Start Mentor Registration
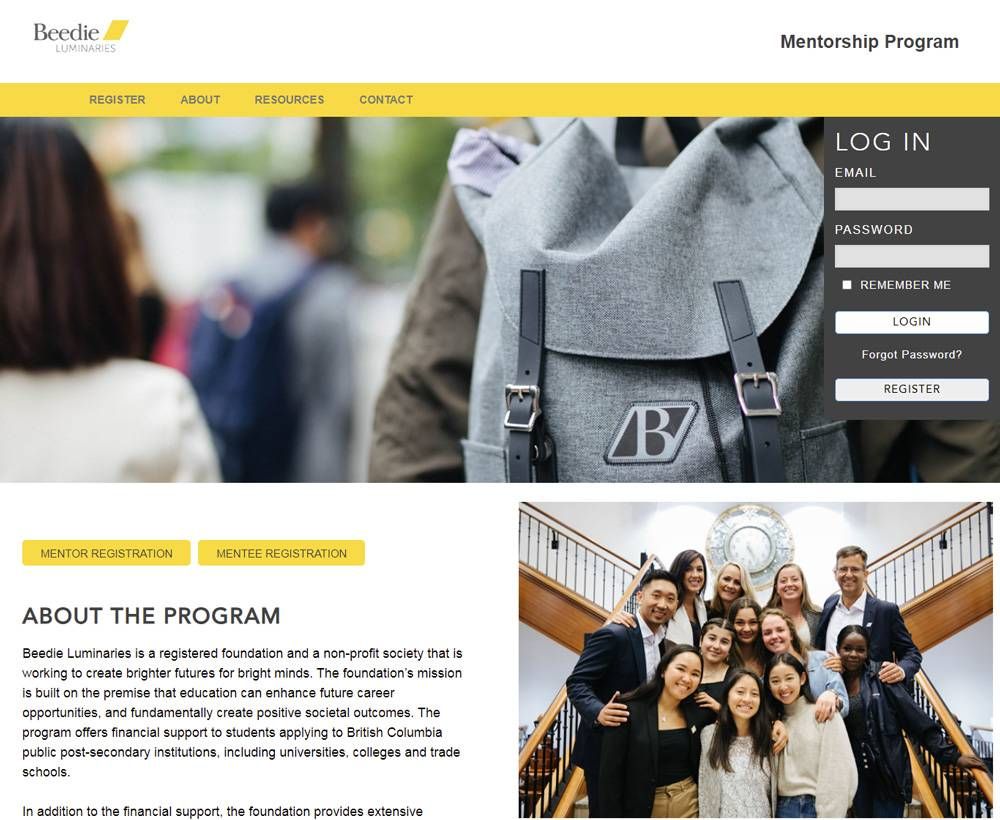 point(107,553)
